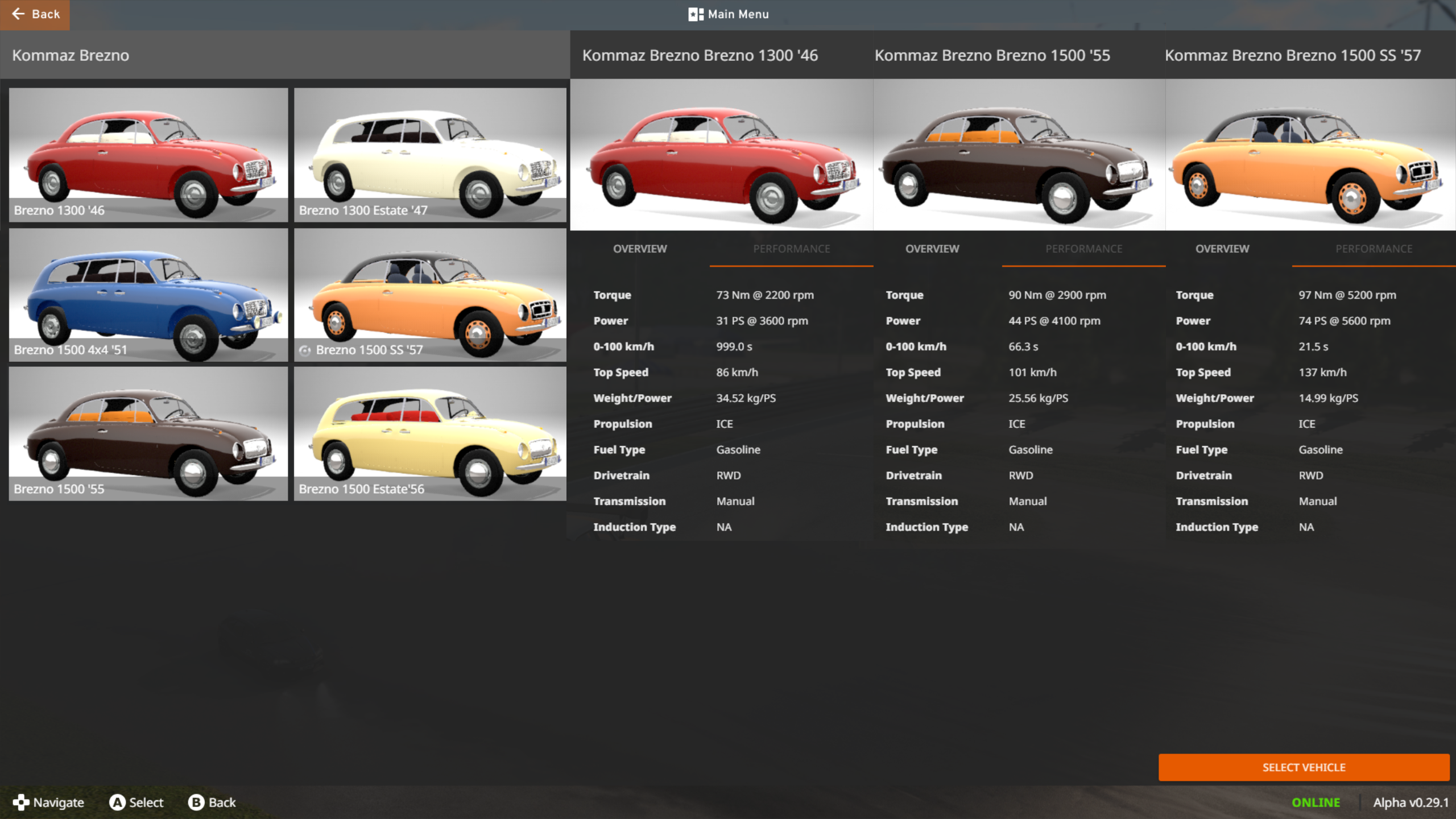Open Performance tab for Brezno 1500 SS '57

(x=1374, y=249)
